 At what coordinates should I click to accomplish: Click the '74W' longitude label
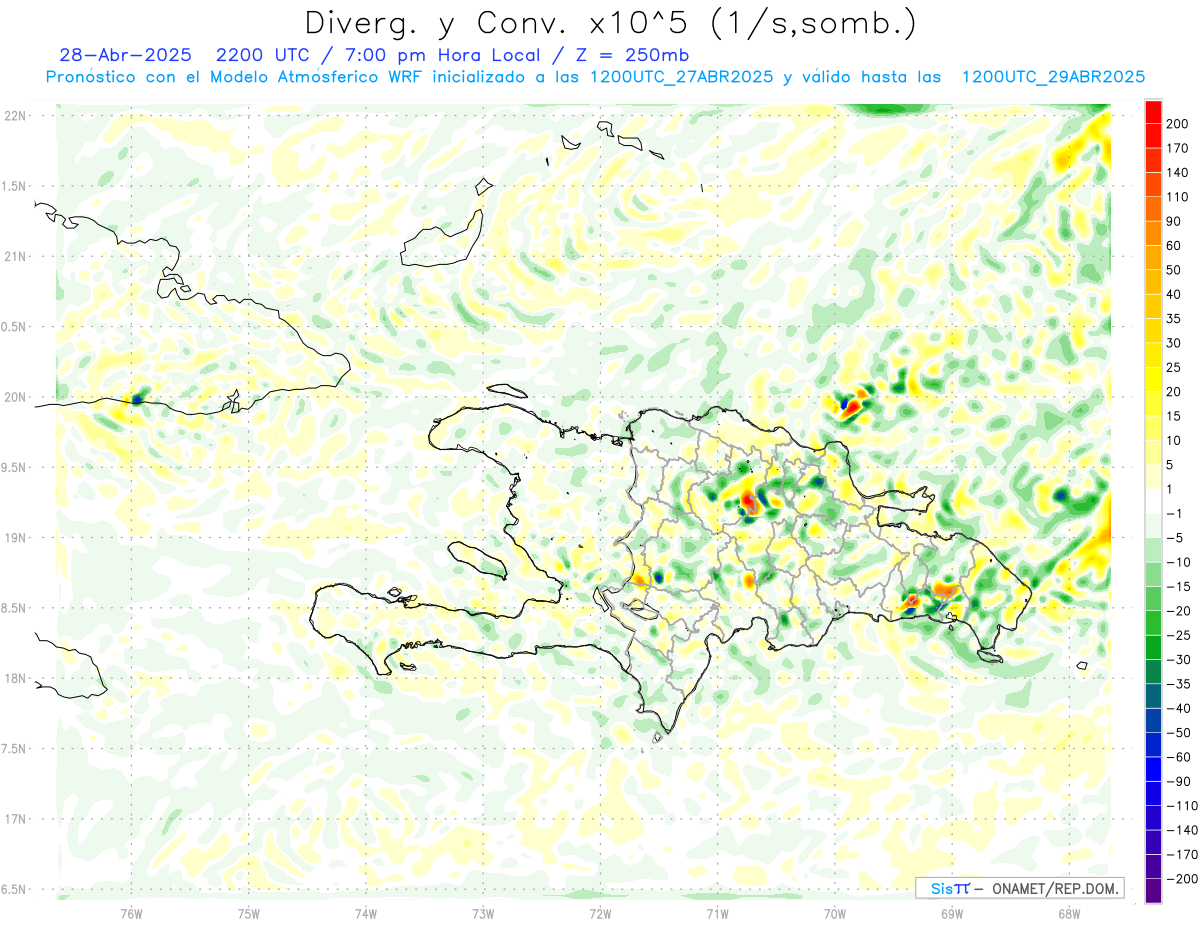[366, 914]
